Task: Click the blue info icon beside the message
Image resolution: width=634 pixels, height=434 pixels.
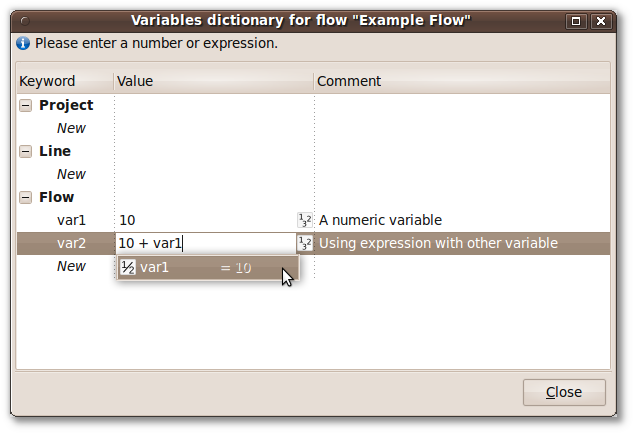Action: [x=23, y=43]
